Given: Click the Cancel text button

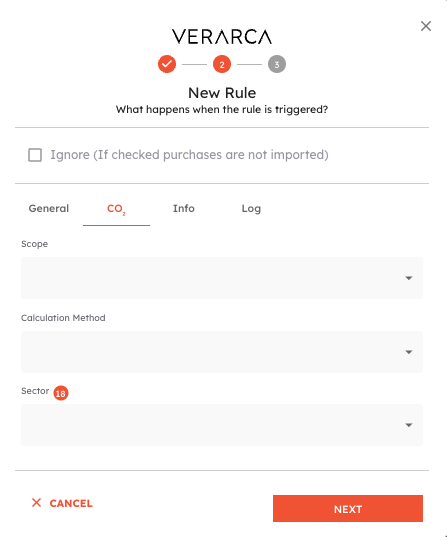Looking at the screenshot, I should [x=71, y=503].
